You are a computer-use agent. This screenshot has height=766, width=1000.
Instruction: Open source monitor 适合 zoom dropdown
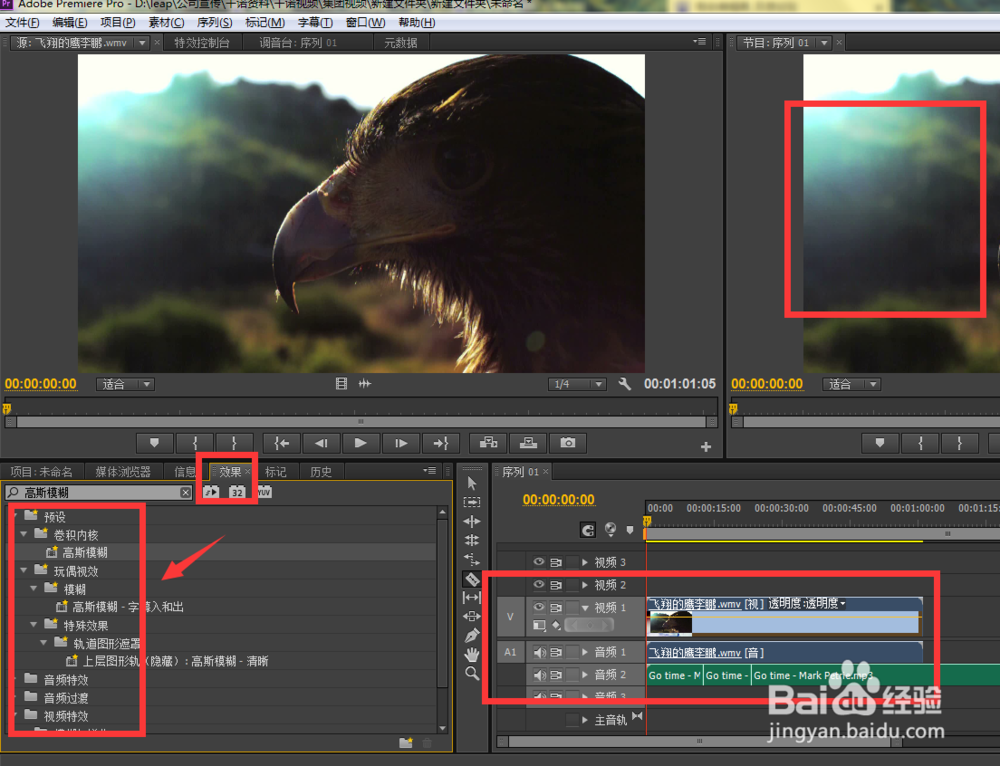(126, 384)
